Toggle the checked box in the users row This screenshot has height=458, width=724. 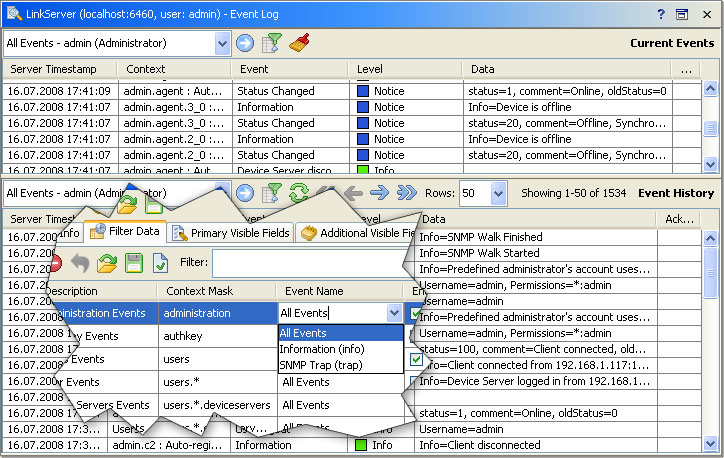[416, 359]
